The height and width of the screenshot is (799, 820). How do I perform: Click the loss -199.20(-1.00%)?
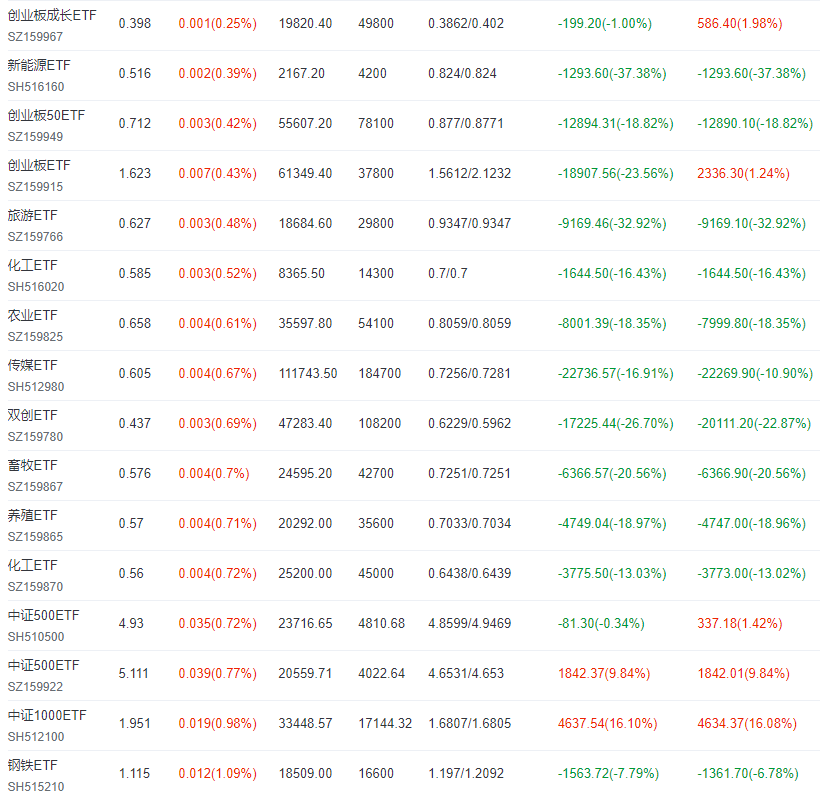[x=605, y=24]
